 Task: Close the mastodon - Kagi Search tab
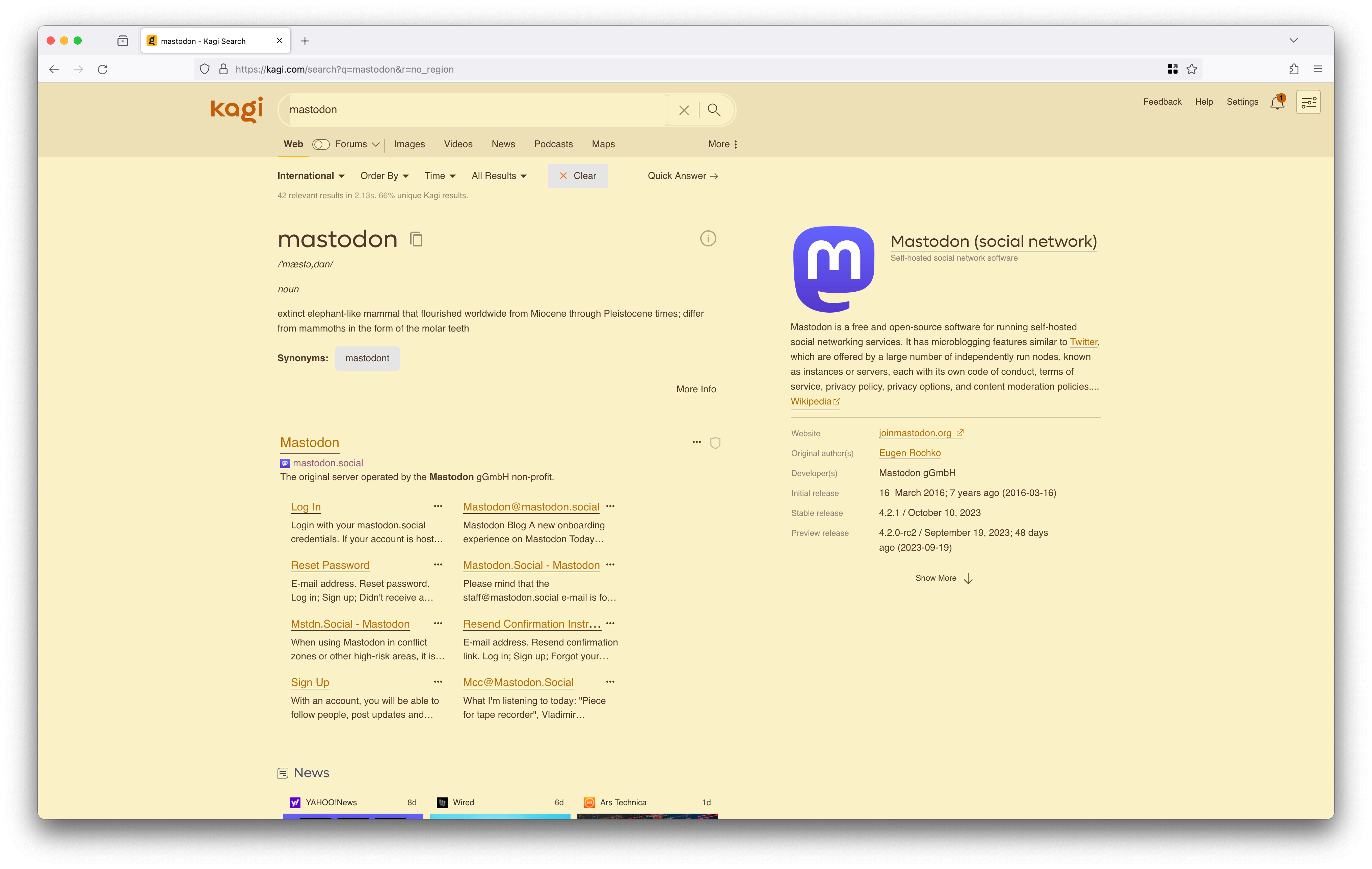[x=279, y=41]
